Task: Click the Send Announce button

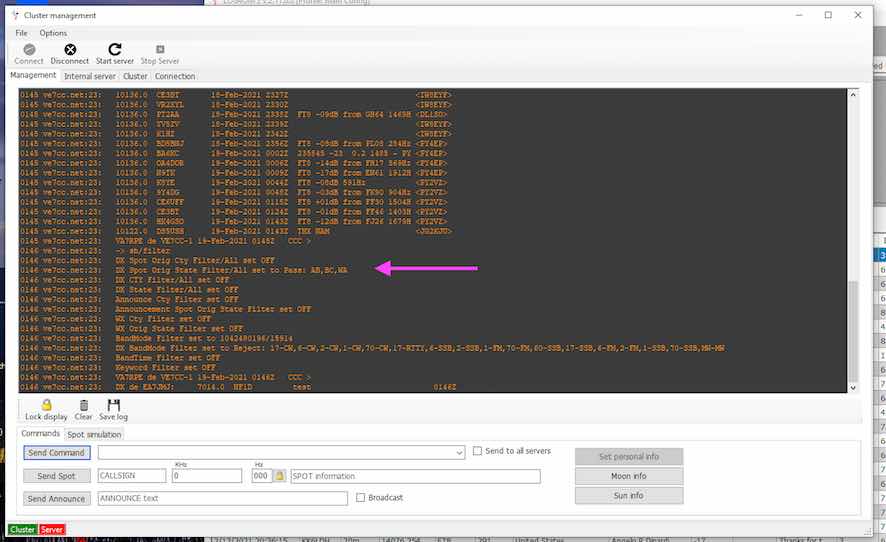Action: click(57, 498)
